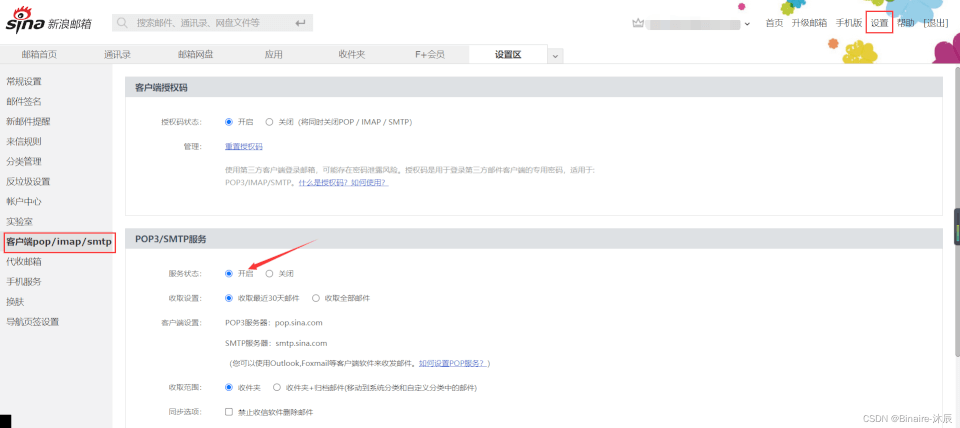Click the 重置授权码 link
The image size is (960, 428).
point(244,147)
